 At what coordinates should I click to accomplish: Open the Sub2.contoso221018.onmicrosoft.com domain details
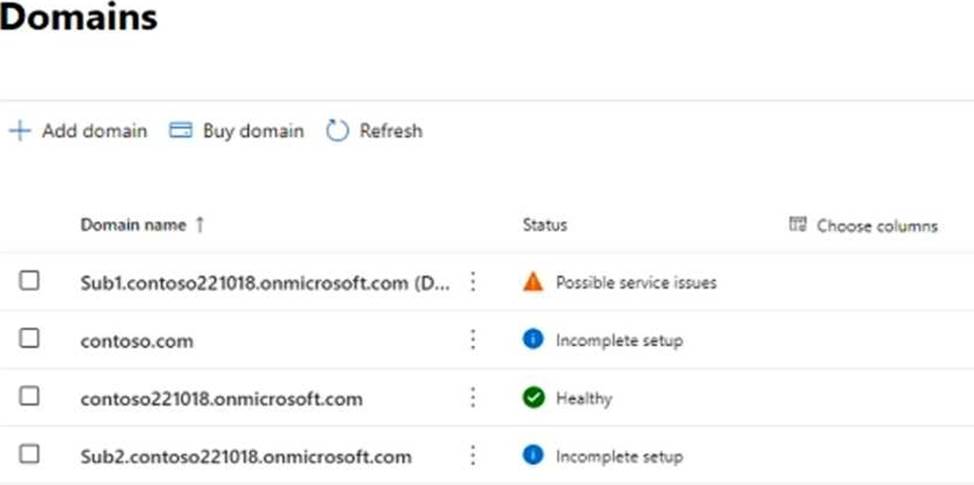[x=245, y=457]
